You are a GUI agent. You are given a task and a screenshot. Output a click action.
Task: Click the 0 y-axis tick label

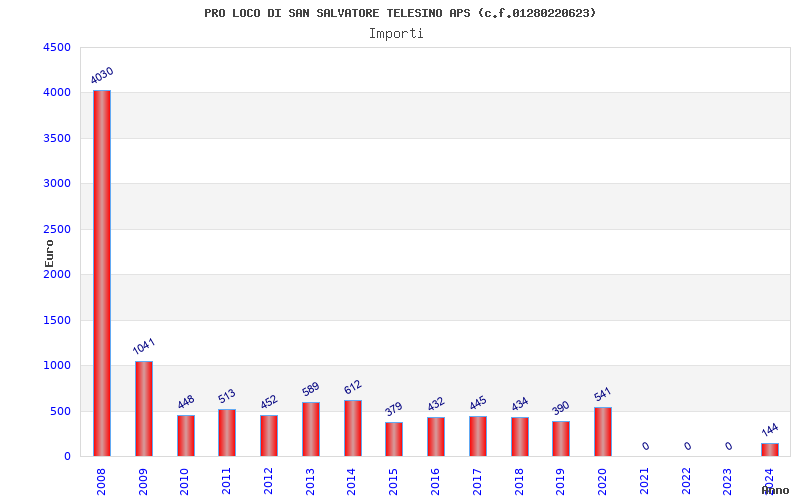tap(67, 456)
